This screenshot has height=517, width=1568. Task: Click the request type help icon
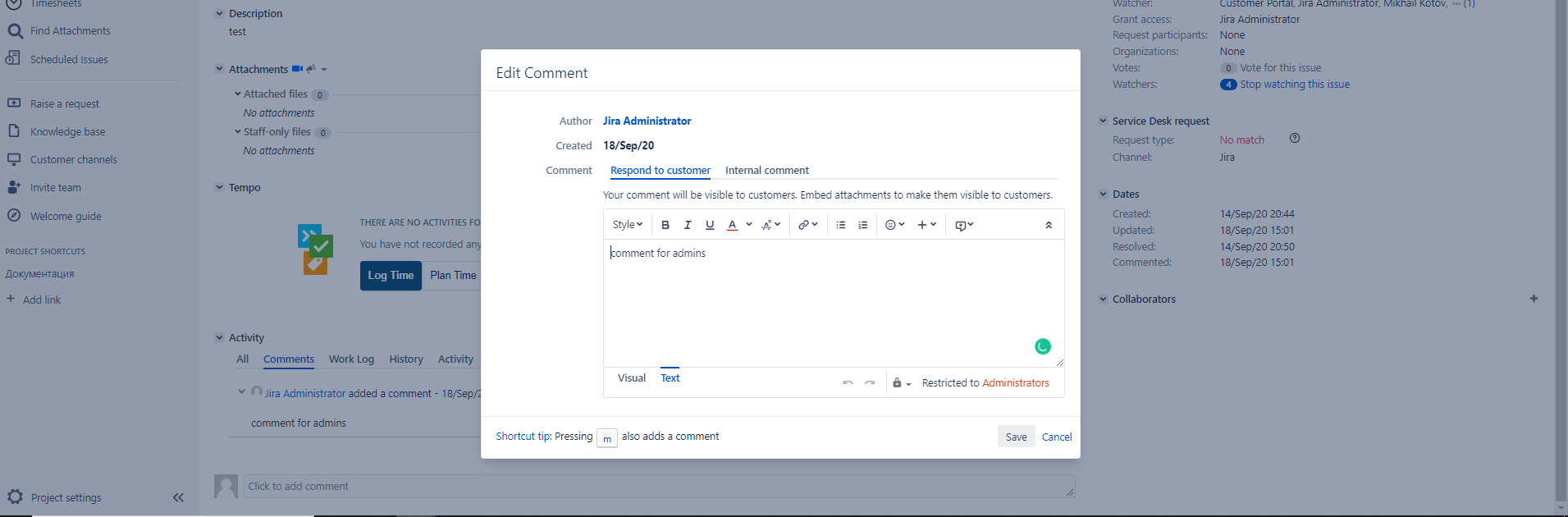tap(1295, 139)
